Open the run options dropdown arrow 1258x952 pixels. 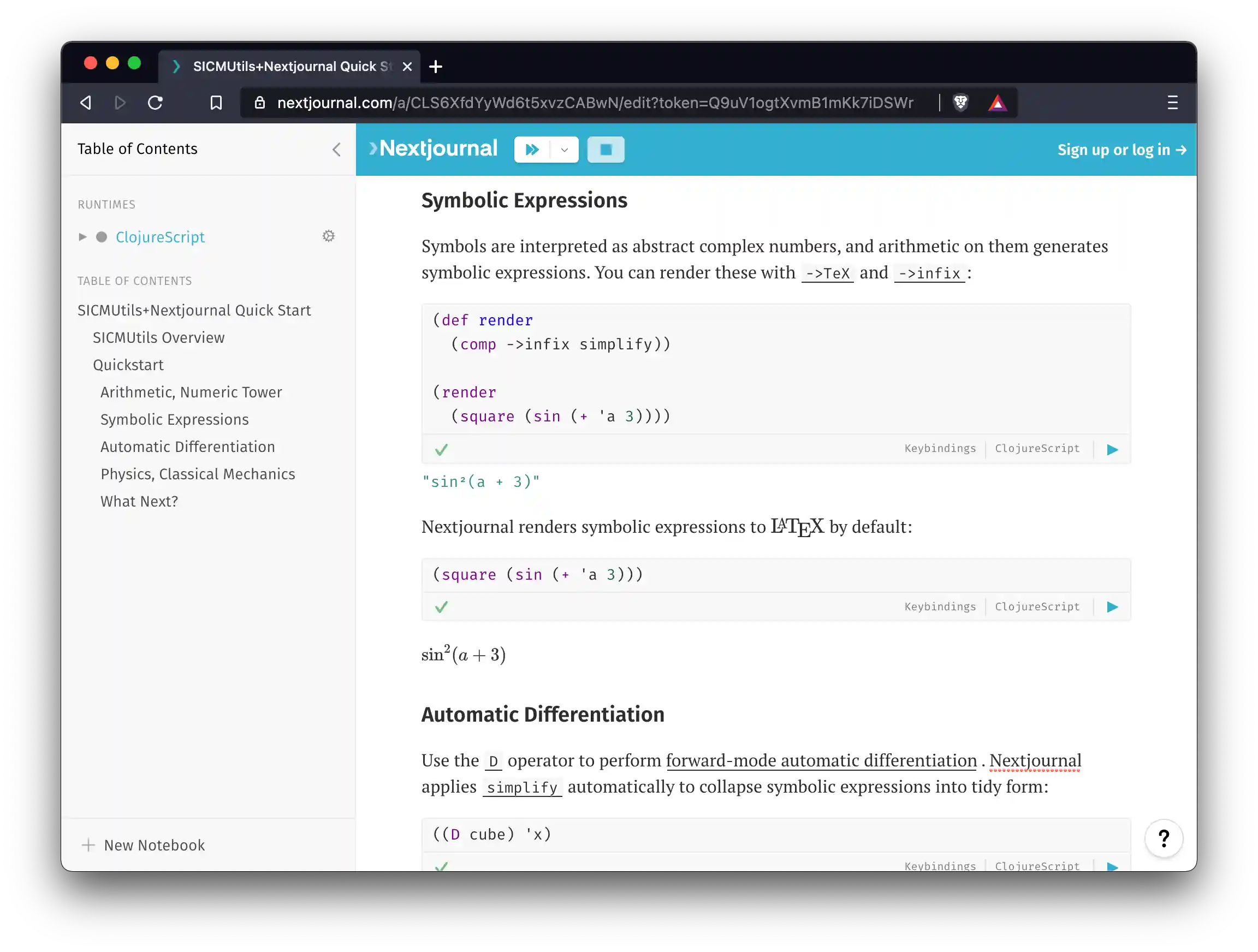[x=564, y=150]
